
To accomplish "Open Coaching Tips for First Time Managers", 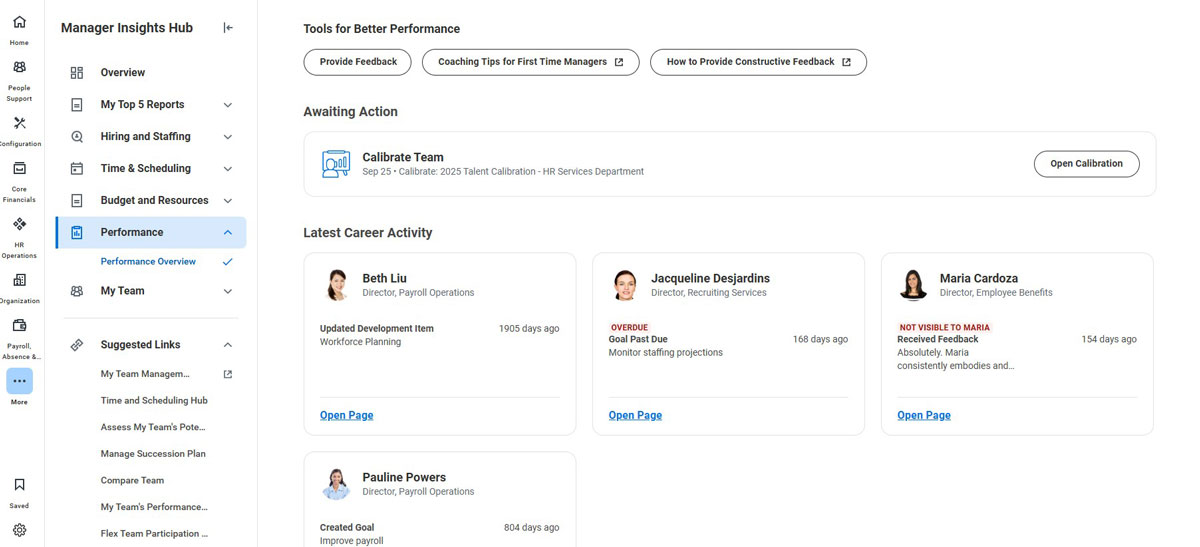I will [x=530, y=62].
